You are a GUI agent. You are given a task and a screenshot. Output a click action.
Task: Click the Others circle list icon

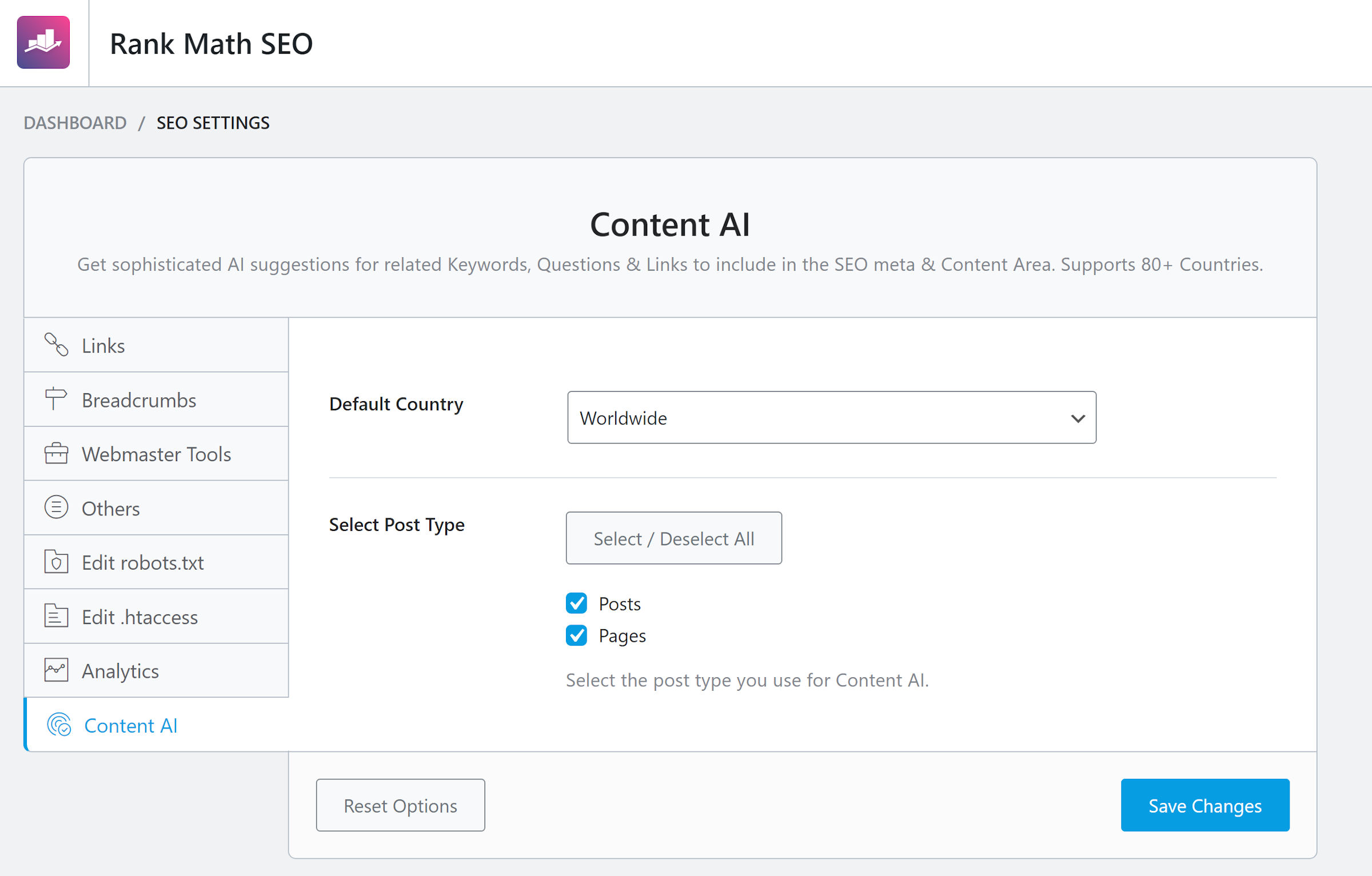[x=56, y=507]
